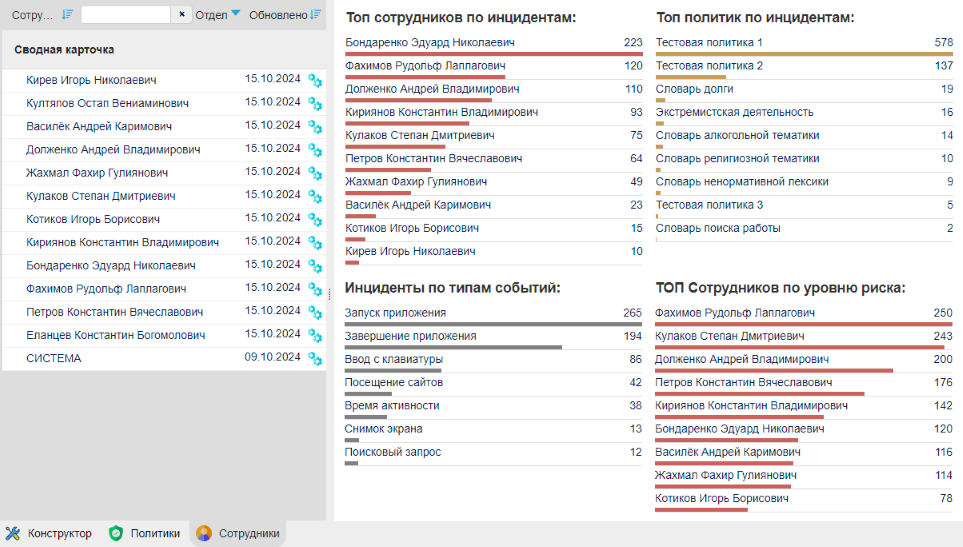Viewport: 963px width, 547px height.
Task: Click gears icon for Котиков Игорь Борисович in list
Action: coord(315,220)
